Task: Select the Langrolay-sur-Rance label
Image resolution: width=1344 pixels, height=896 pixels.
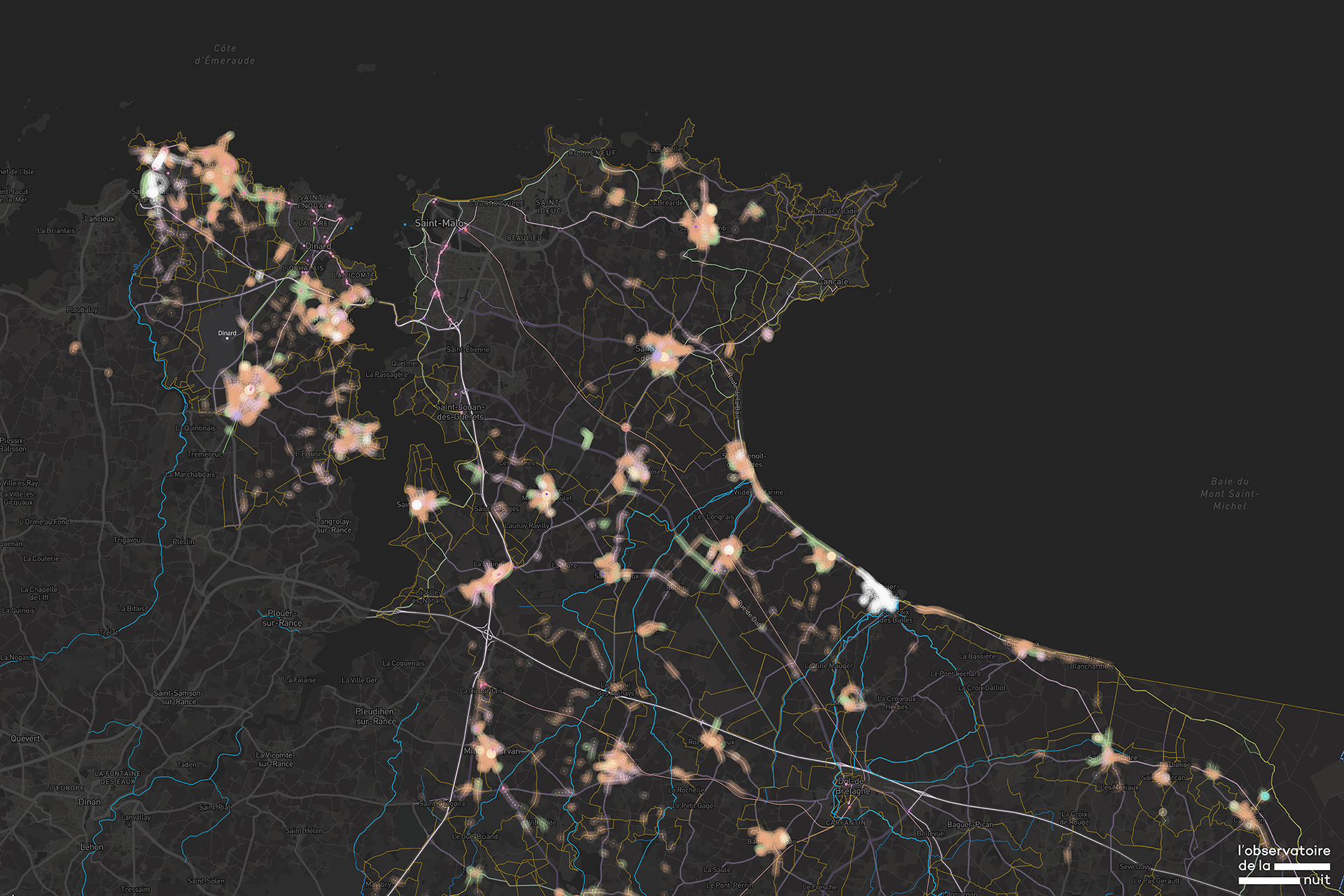Action: coord(334,526)
